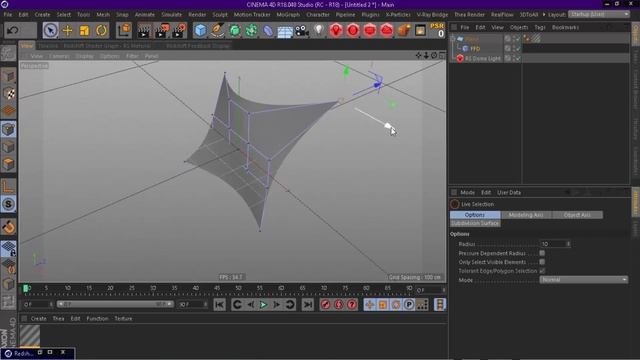Toggle Only Select Visible Elements checkbox

[x=542, y=262]
